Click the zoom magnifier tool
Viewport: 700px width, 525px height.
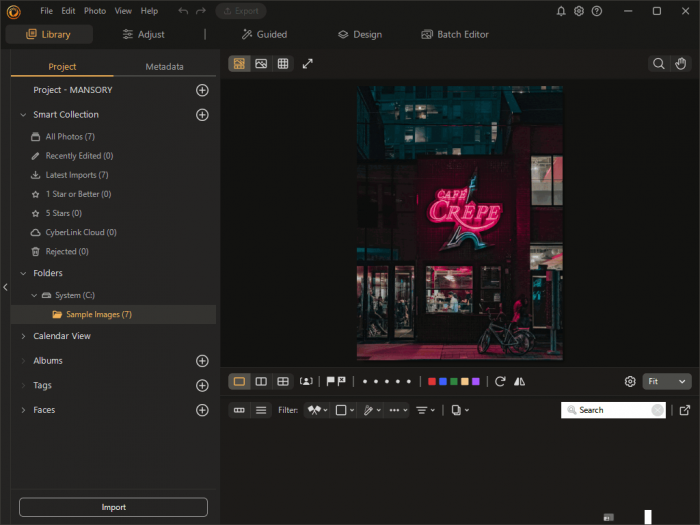(x=659, y=64)
